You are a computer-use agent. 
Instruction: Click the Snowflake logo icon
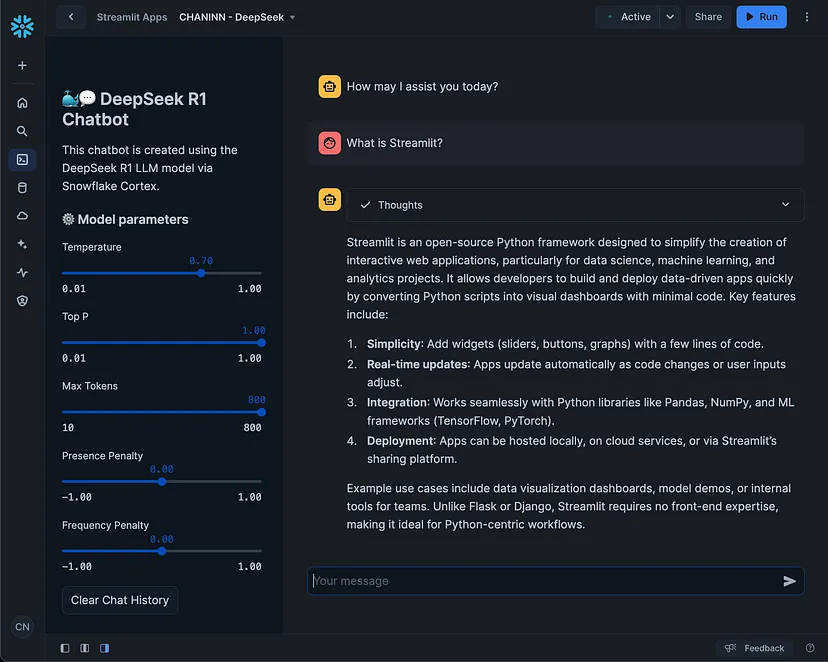pos(22,27)
